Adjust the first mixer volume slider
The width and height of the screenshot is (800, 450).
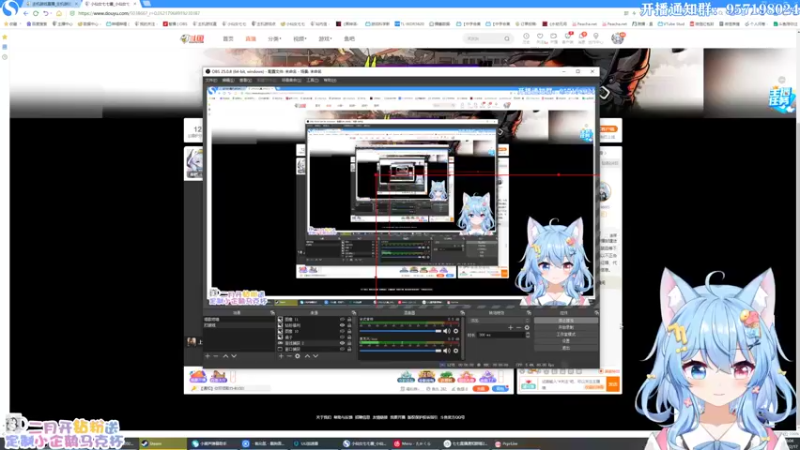[400, 331]
